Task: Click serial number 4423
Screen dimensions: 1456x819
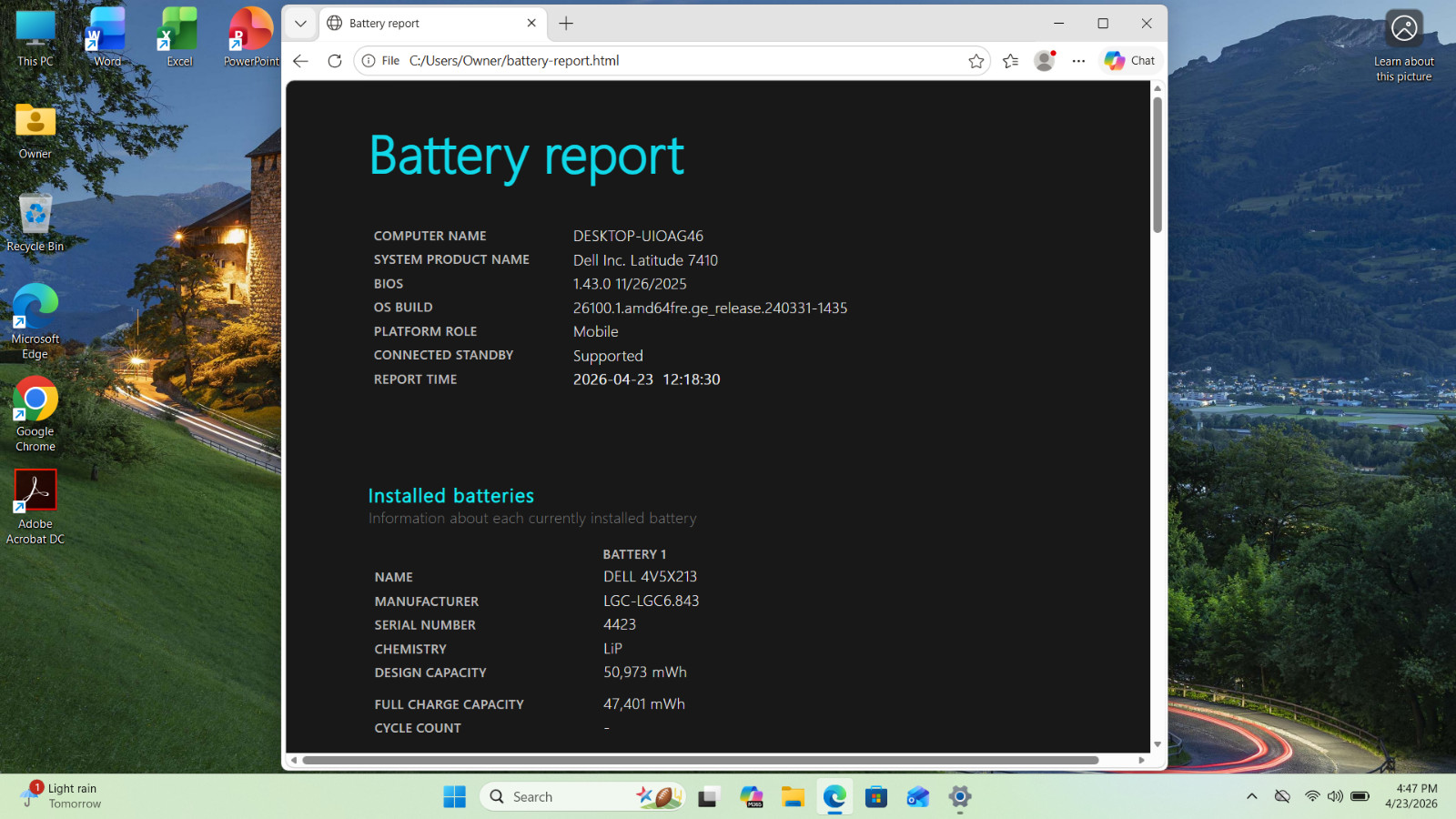Action: 620,624
